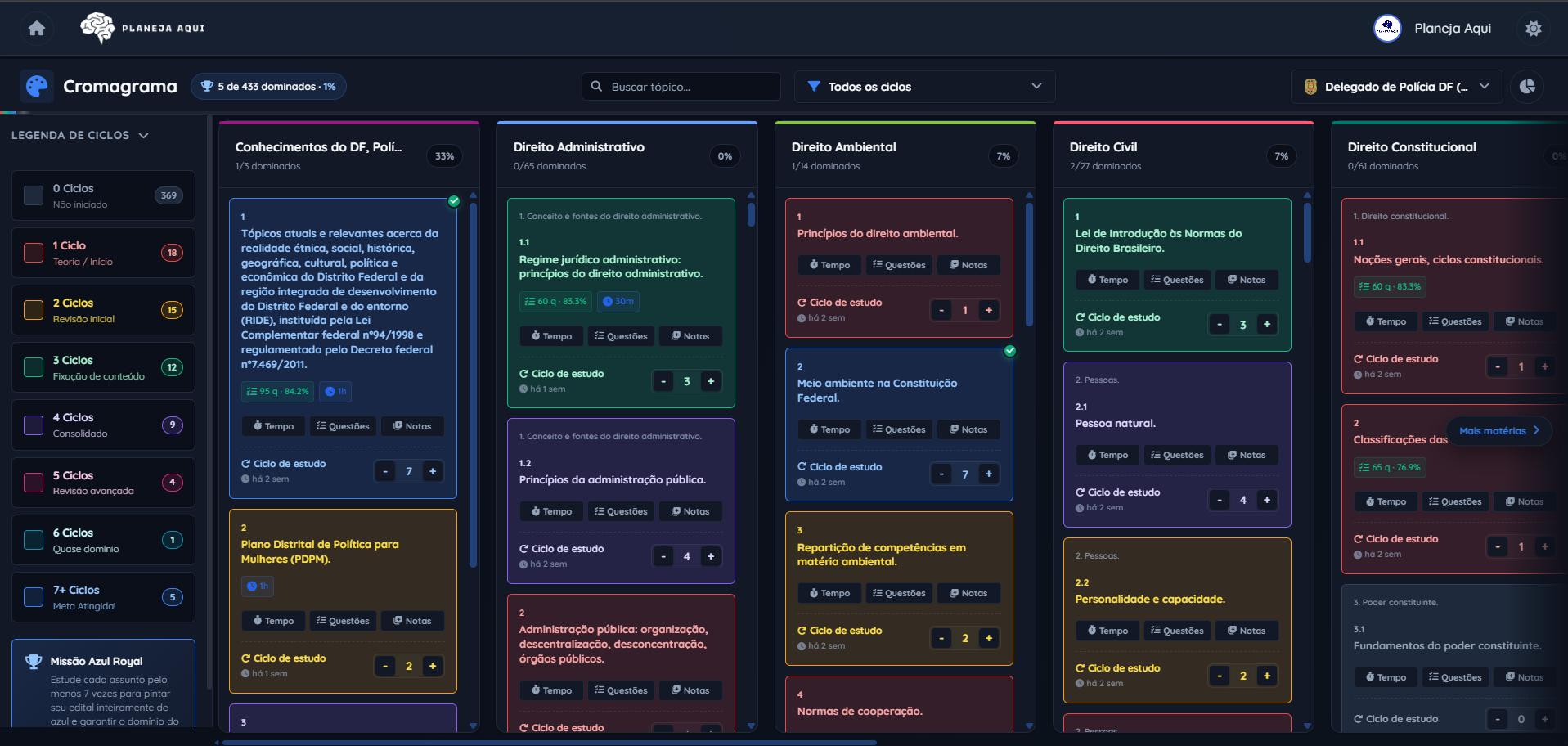Increase cycles for Tópicos atuais card
Viewport: 1568px width, 746px height.
pyautogui.click(x=433, y=471)
